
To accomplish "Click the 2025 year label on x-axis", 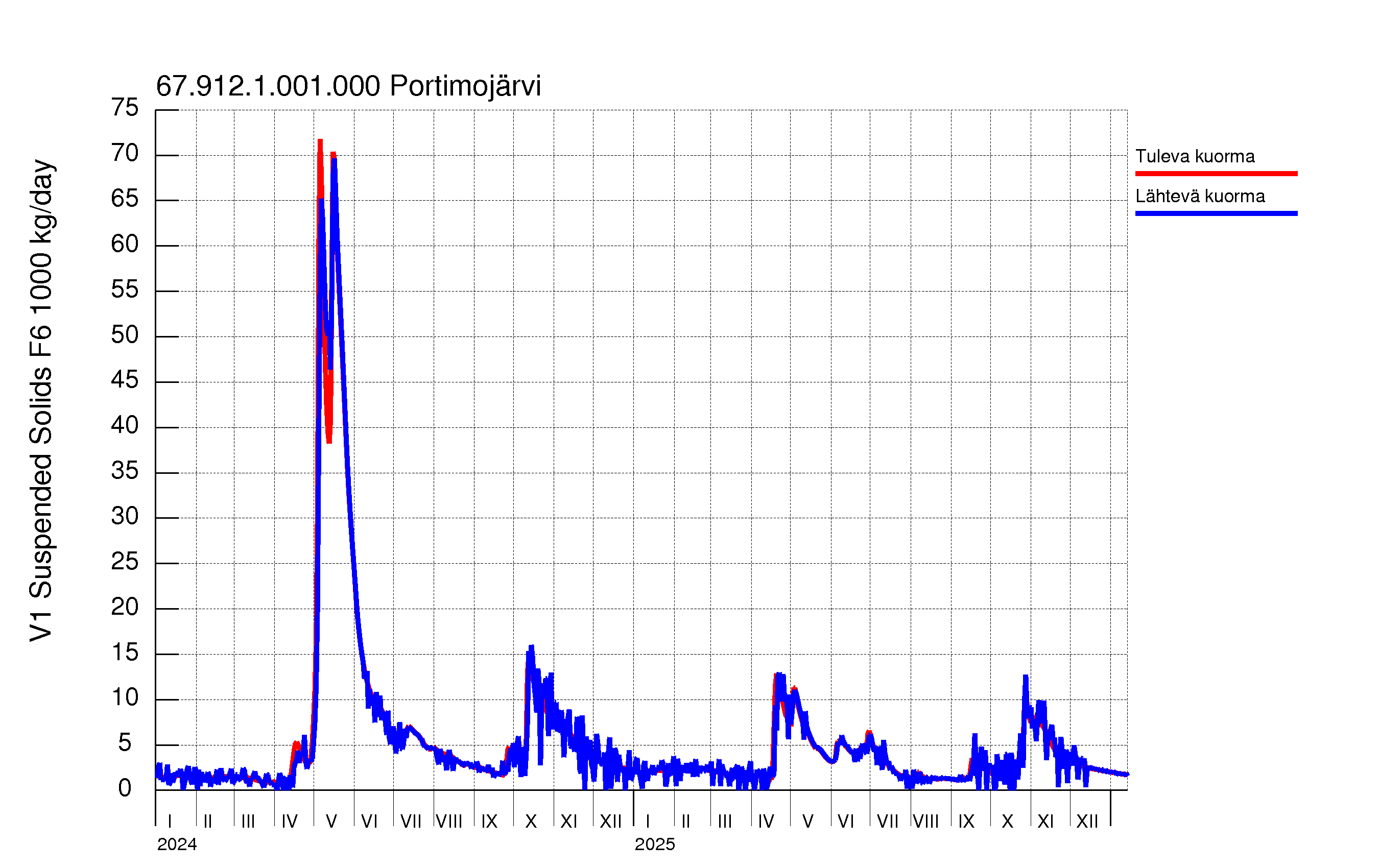I will coord(655,845).
